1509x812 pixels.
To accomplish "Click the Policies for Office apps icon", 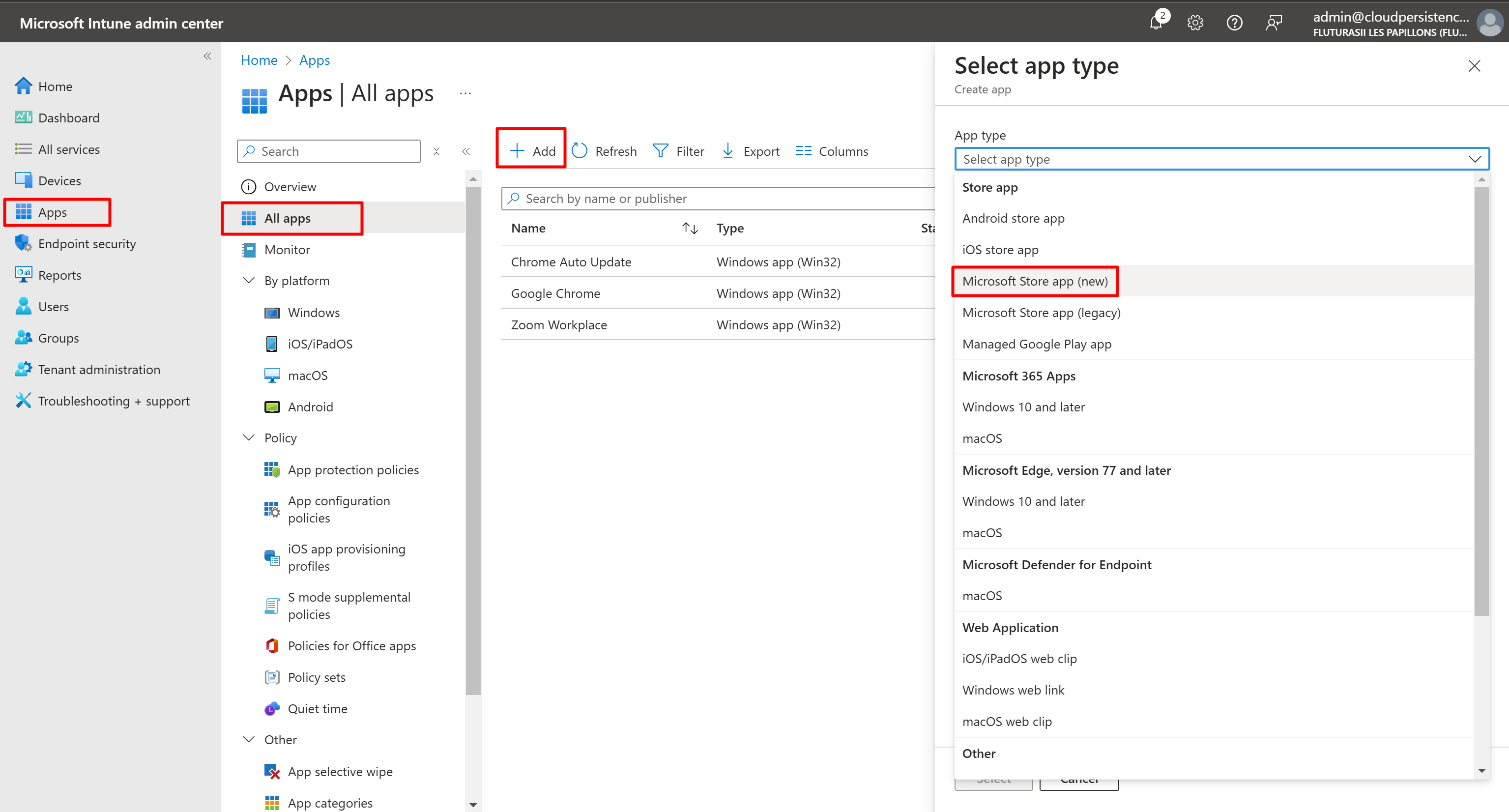I will pyautogui.click(x=272, y=645).
